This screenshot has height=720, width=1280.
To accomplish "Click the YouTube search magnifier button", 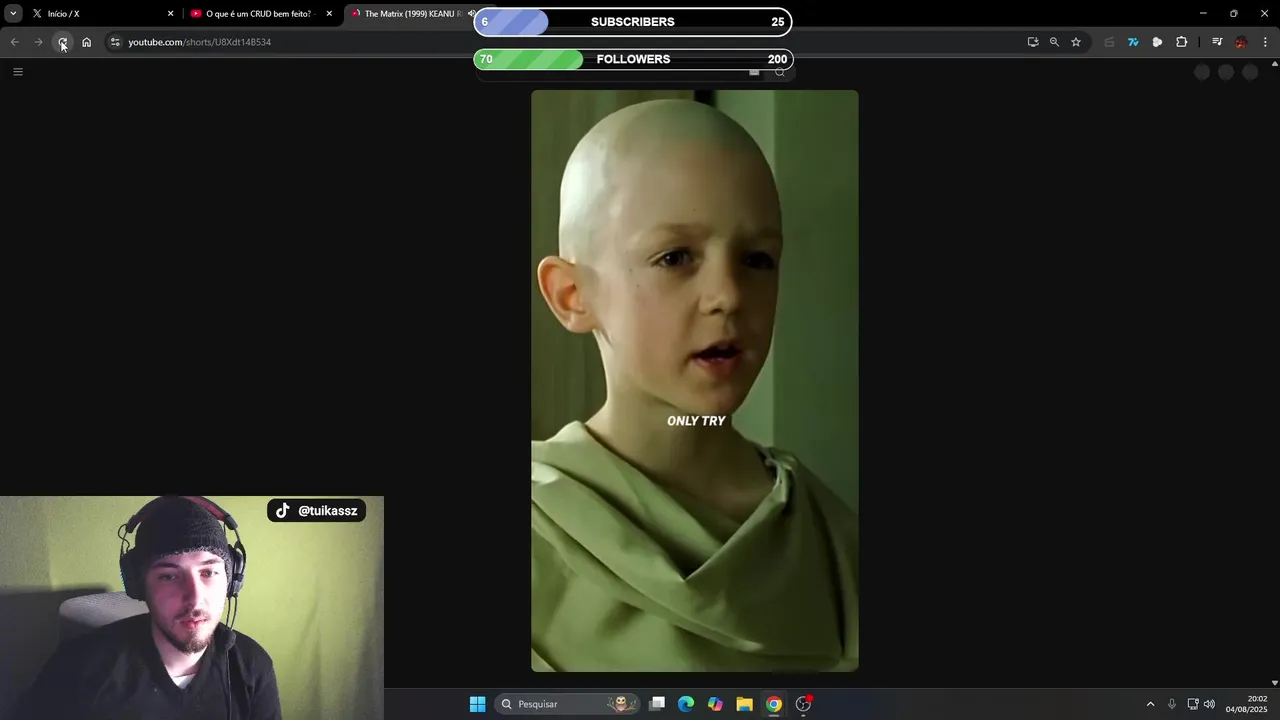I will pos(780,72).
